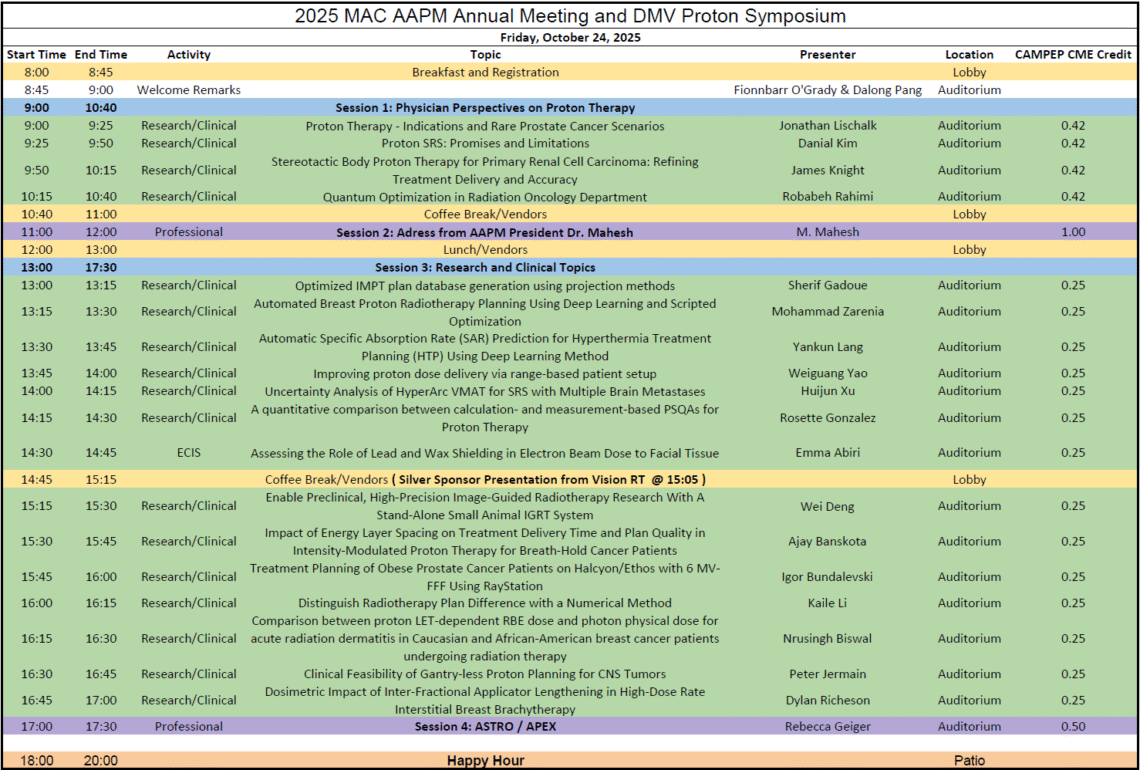Click the 'CAMPEP CME Credit' column header
Viewport: 1140px width, 770px height.
tap(1073, 54)
